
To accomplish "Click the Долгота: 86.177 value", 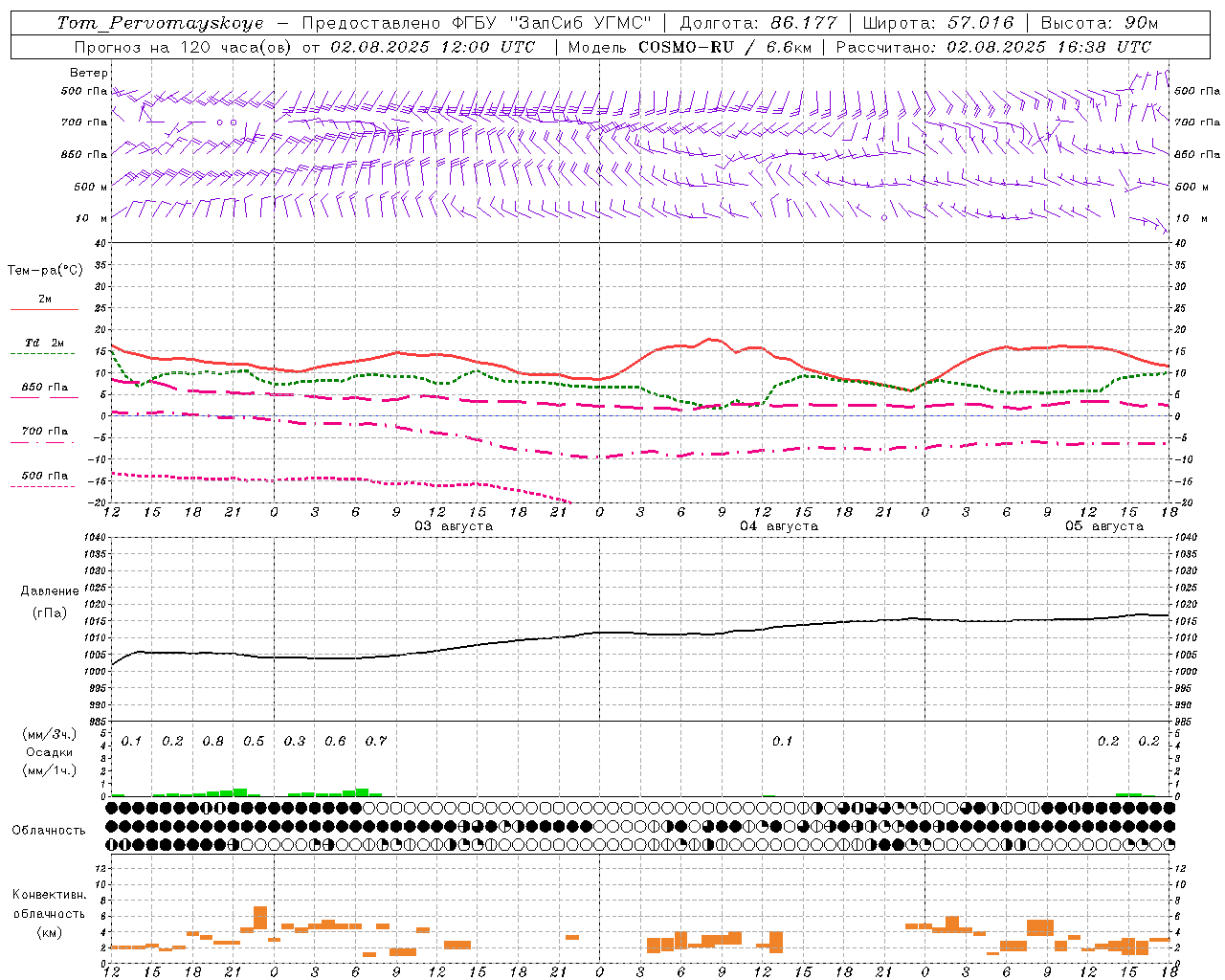I will click(758, 23).
